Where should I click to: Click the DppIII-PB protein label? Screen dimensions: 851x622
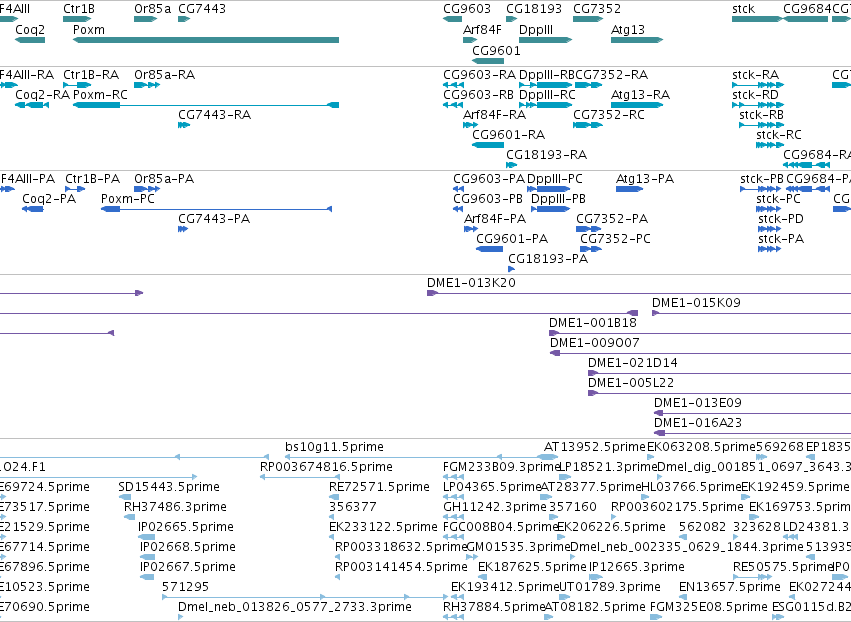558,199
